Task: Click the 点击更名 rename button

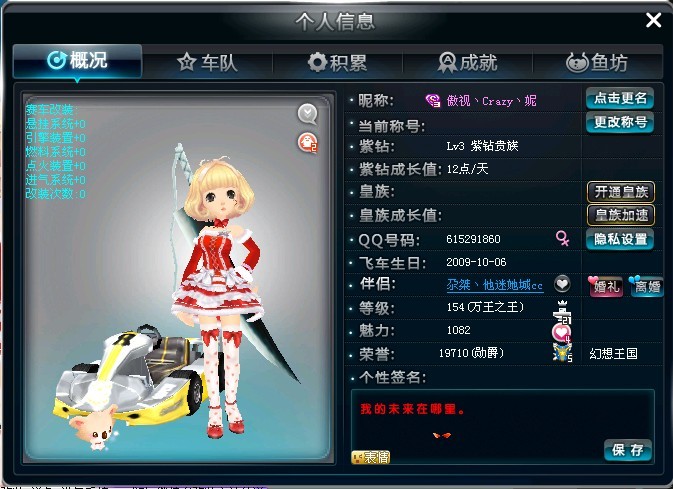Action: tap(620, 98)
